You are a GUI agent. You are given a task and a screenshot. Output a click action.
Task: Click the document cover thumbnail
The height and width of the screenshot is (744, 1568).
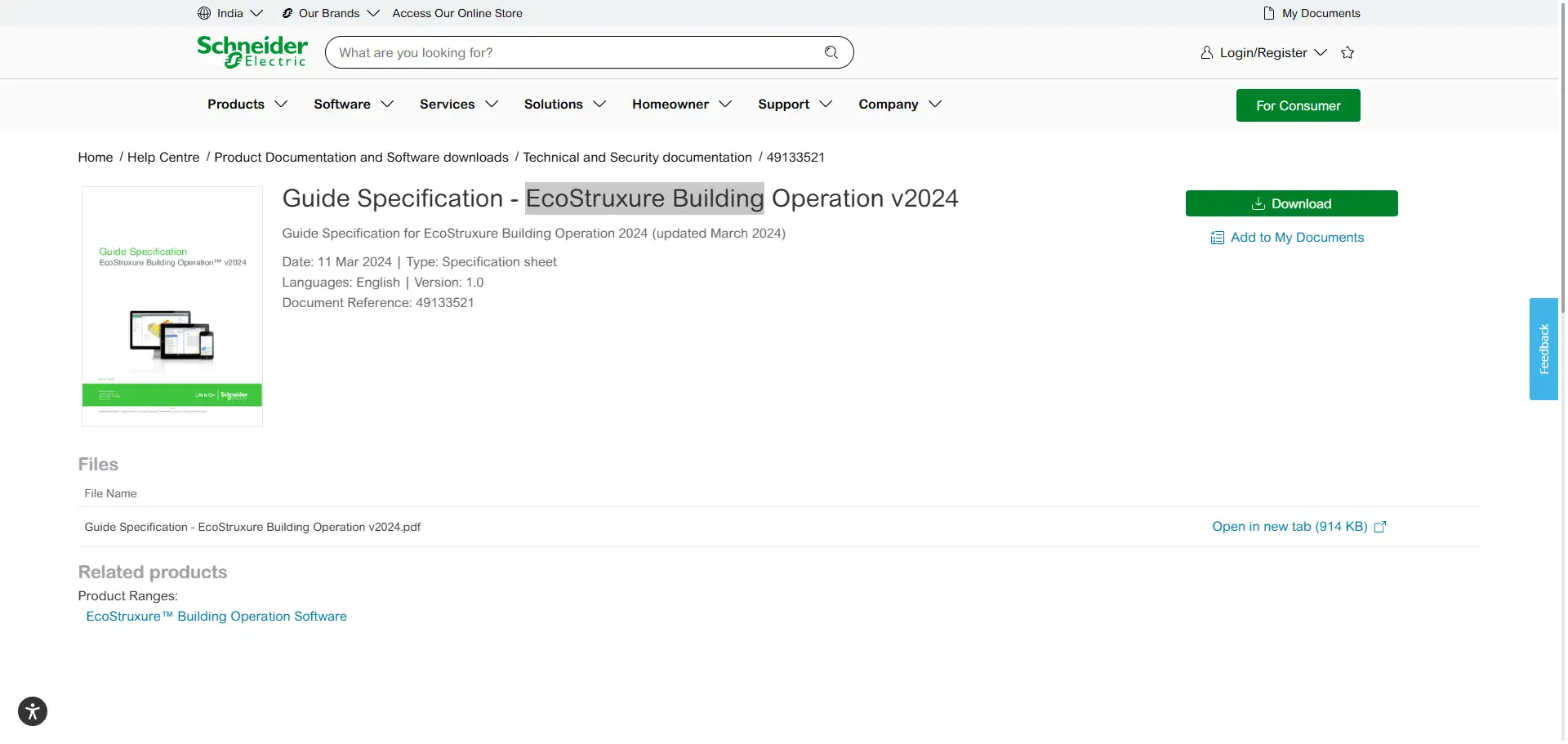tap(172, 306)
